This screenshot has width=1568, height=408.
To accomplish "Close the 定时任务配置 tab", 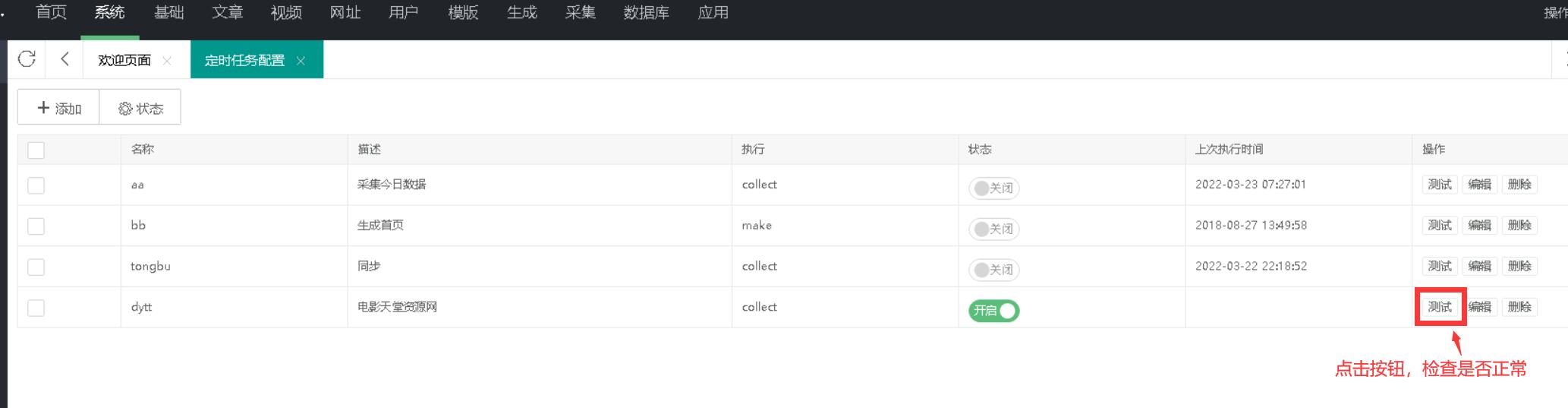I will (301, 61).
